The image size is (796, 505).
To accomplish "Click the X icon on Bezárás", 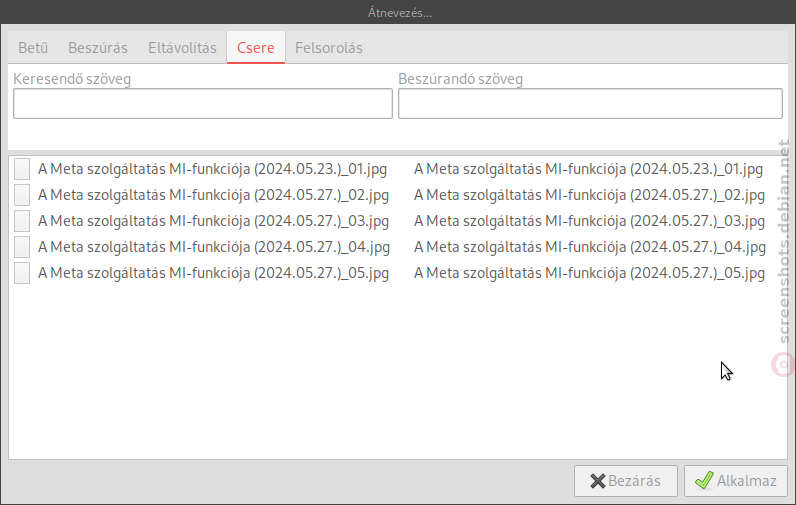I will click(598, 481).
